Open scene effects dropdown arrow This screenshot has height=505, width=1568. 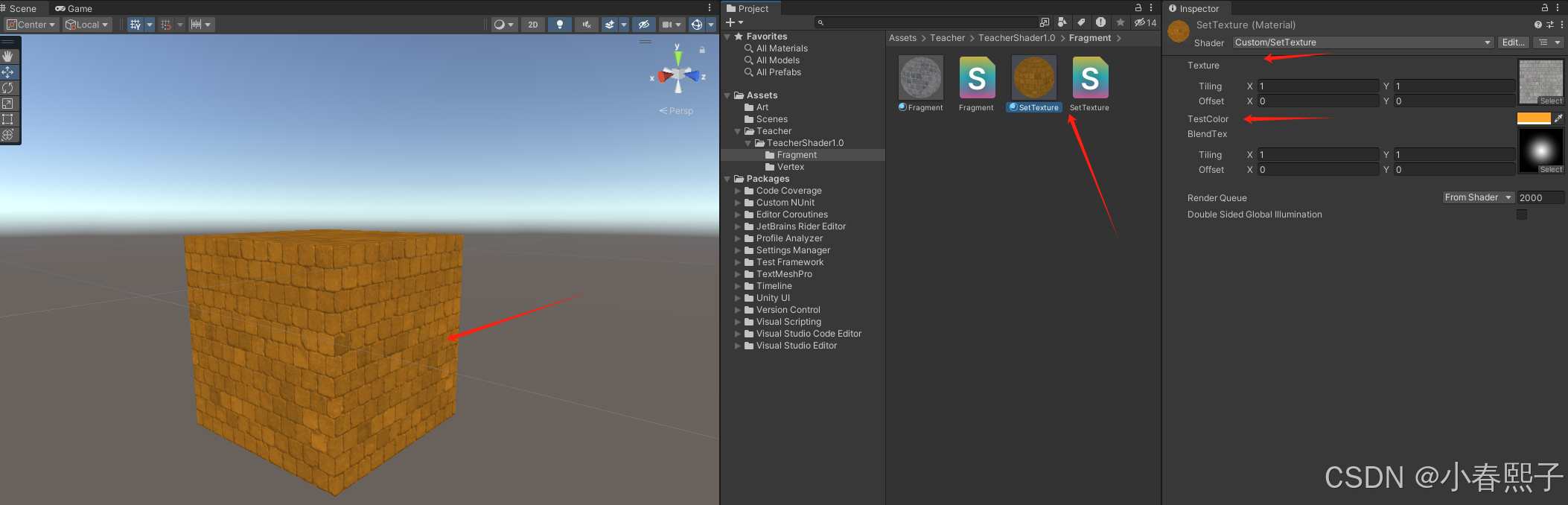[624, 25]
